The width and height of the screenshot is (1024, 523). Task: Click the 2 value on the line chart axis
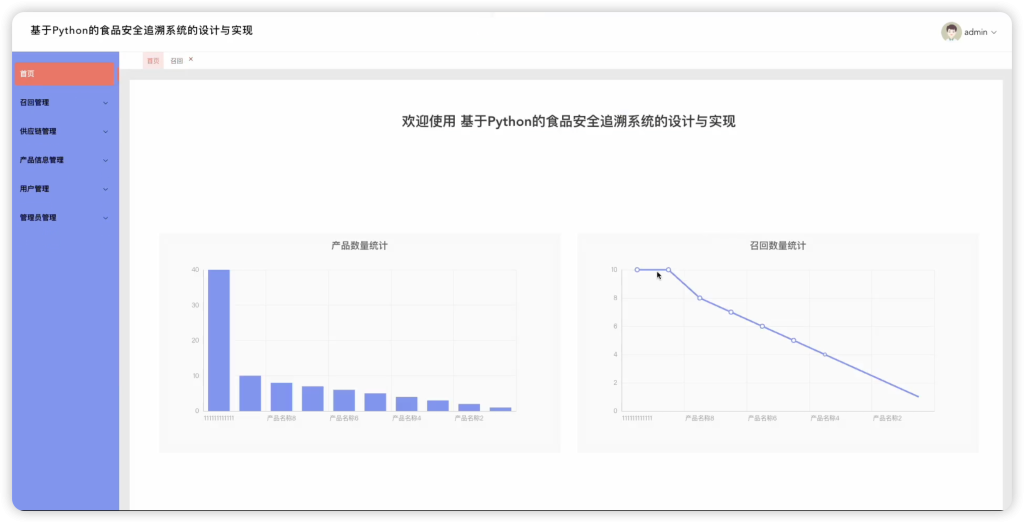pos(615,383)
